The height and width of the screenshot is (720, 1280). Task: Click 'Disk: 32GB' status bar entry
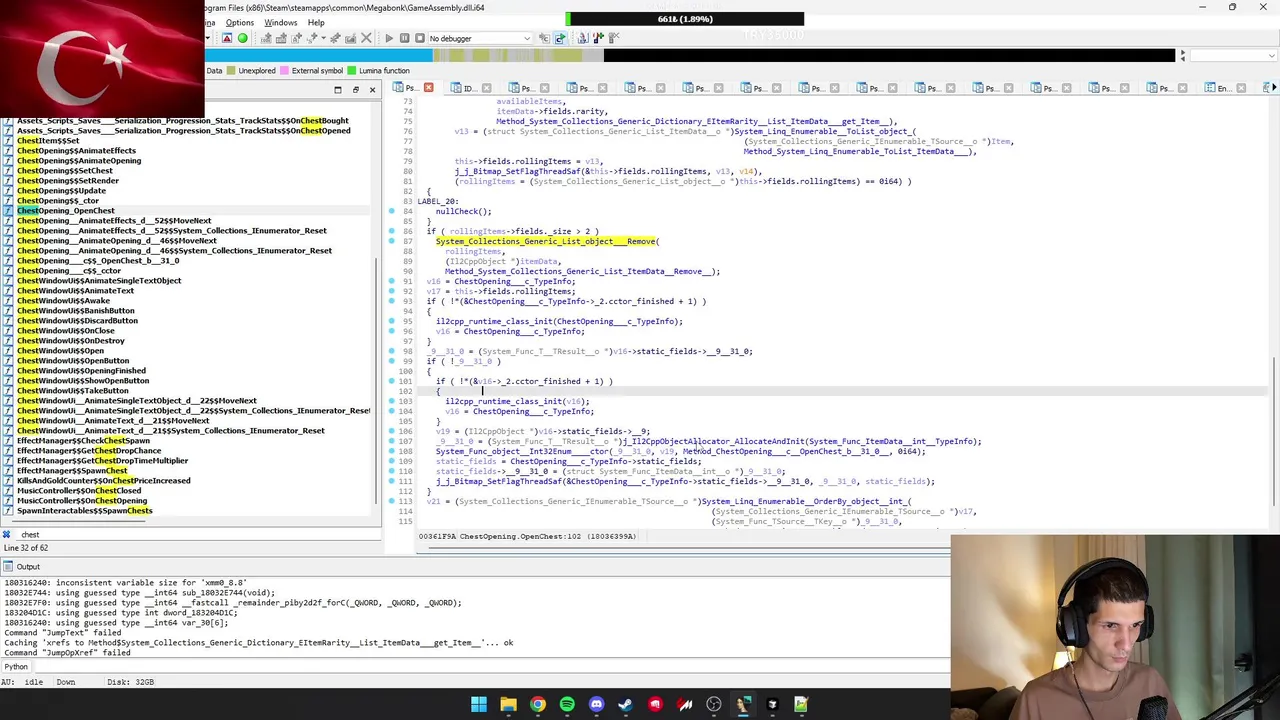[x=130, y=682]
